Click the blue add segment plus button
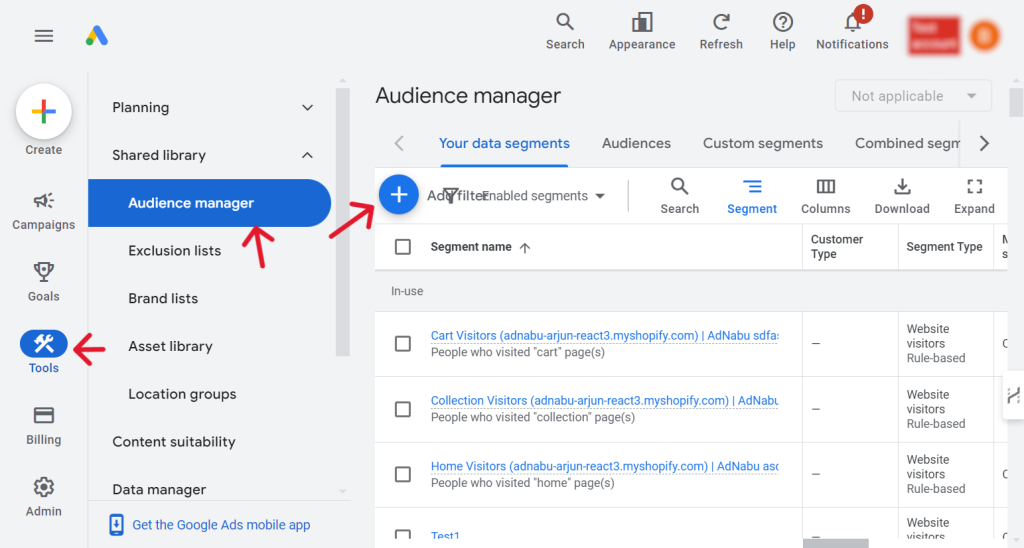Screen dimensions: 1024x548 pyautogui.click(x=398, y=194)
